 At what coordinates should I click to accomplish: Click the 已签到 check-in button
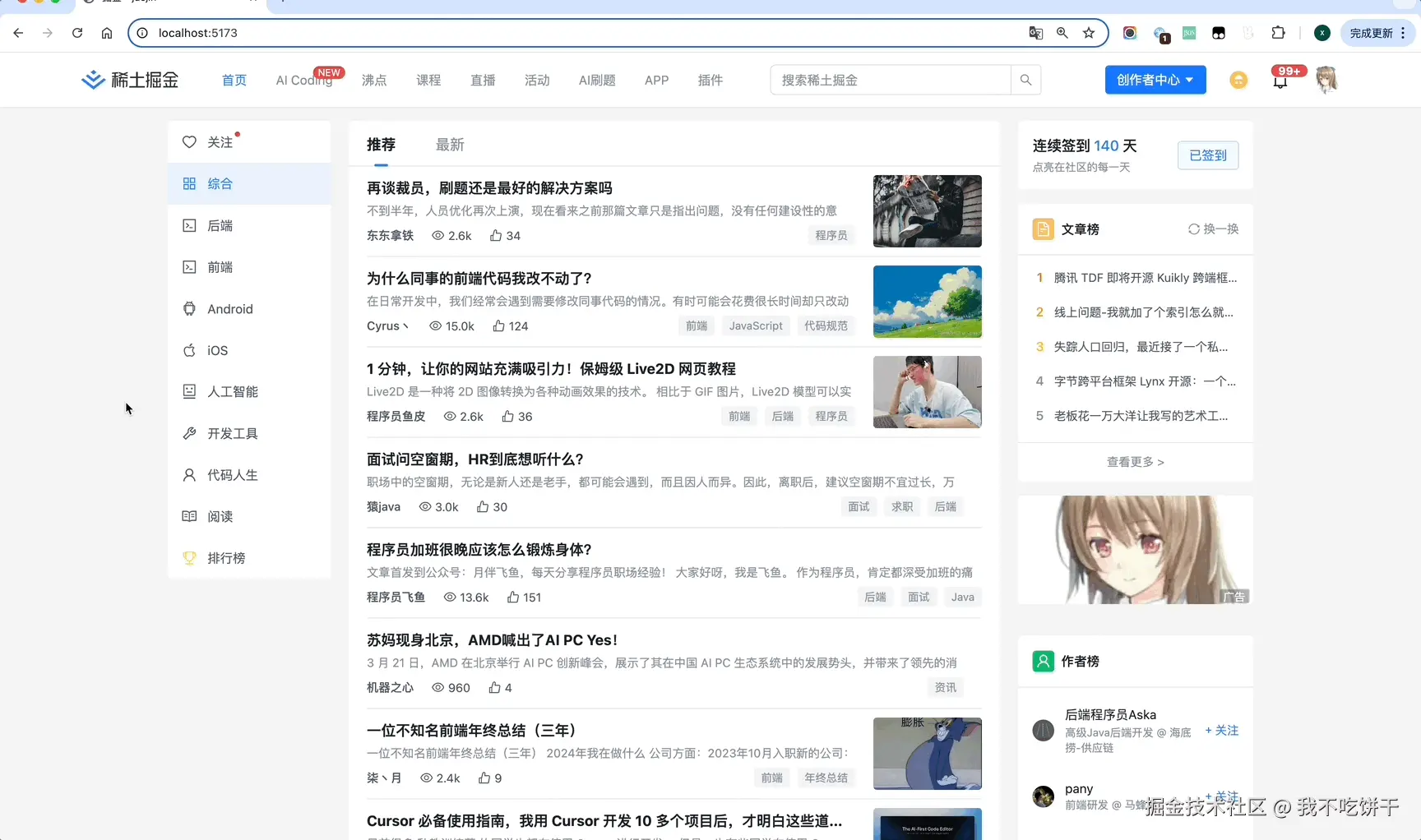[x=1207, y=155]
